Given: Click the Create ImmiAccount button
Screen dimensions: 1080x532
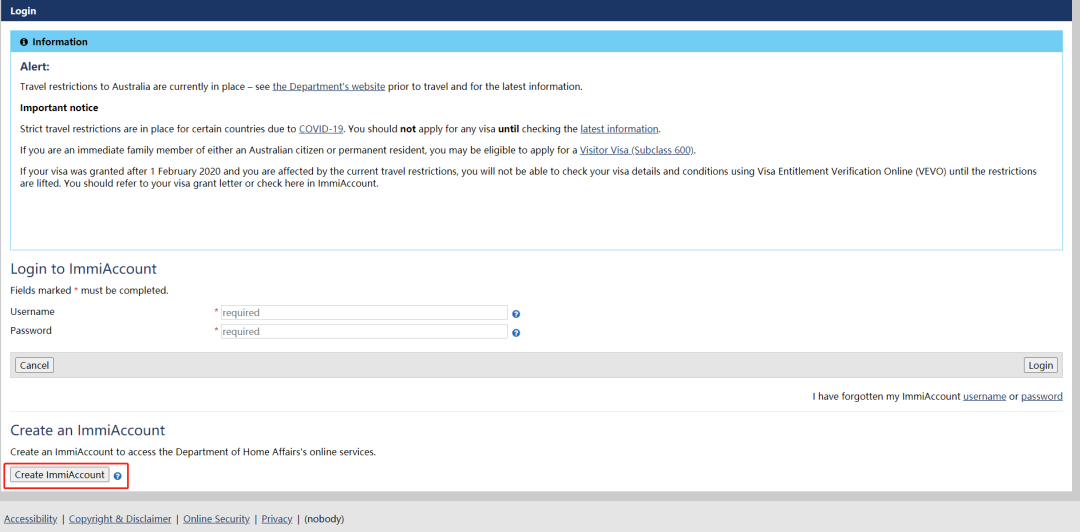Looking at the screenshot, I should coord(60,475).
